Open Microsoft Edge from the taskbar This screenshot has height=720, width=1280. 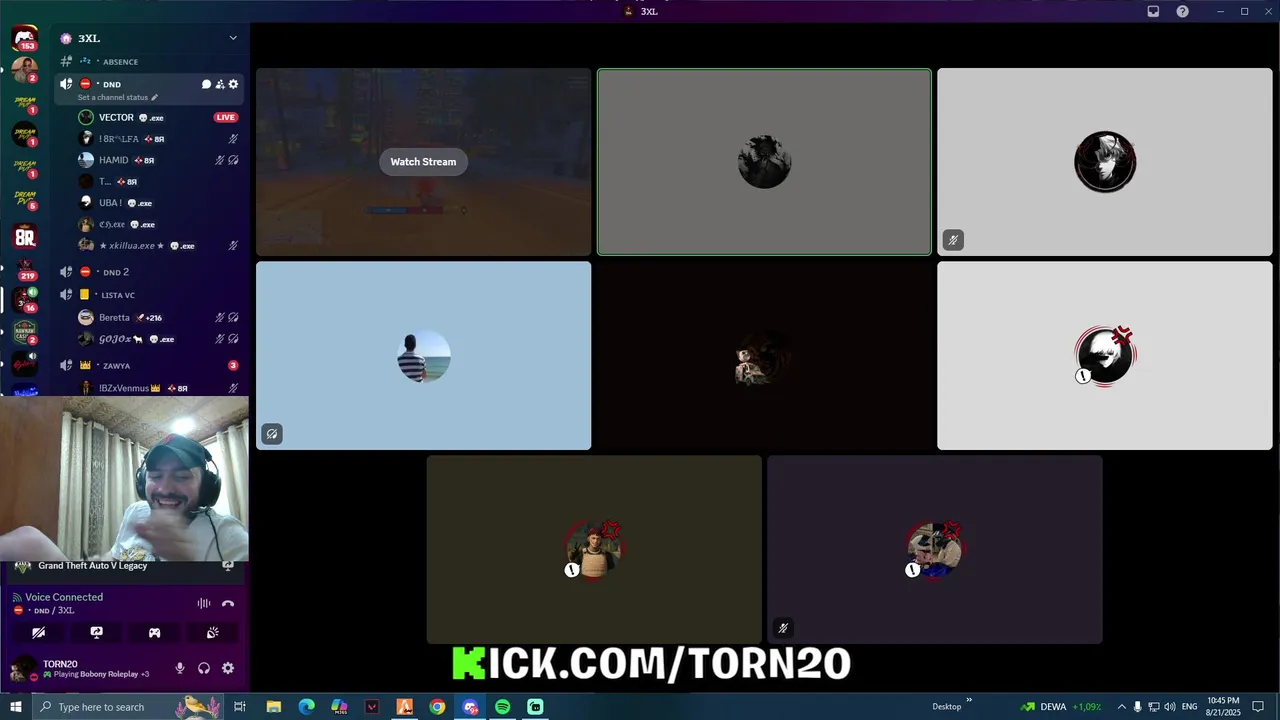tap(306, 707)
